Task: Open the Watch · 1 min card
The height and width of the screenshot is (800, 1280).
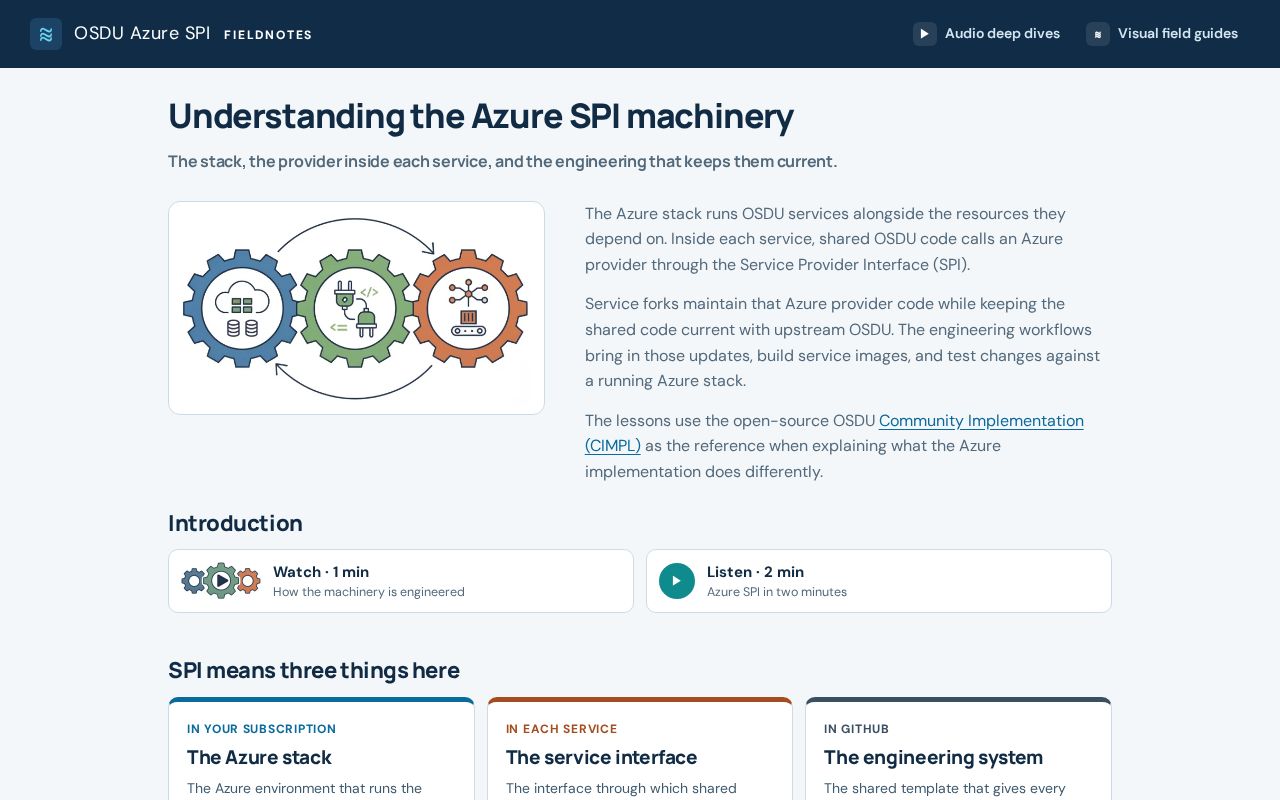Action: (401, 581)
